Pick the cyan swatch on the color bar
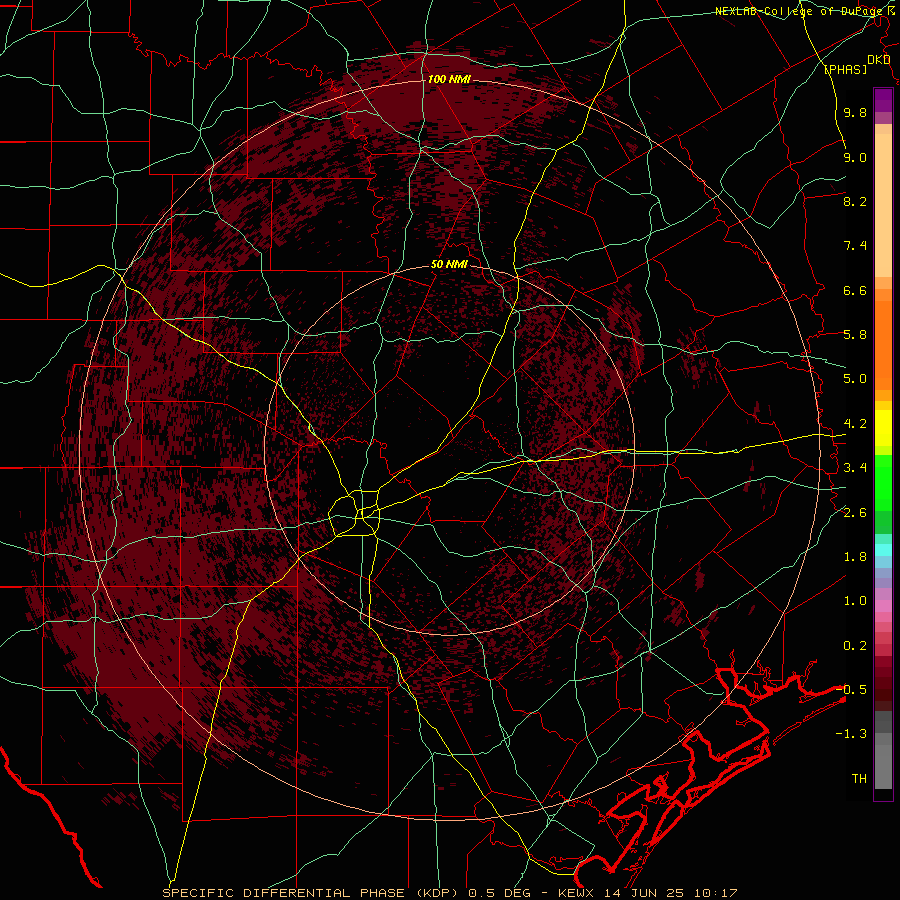 [x=883, y=550]
